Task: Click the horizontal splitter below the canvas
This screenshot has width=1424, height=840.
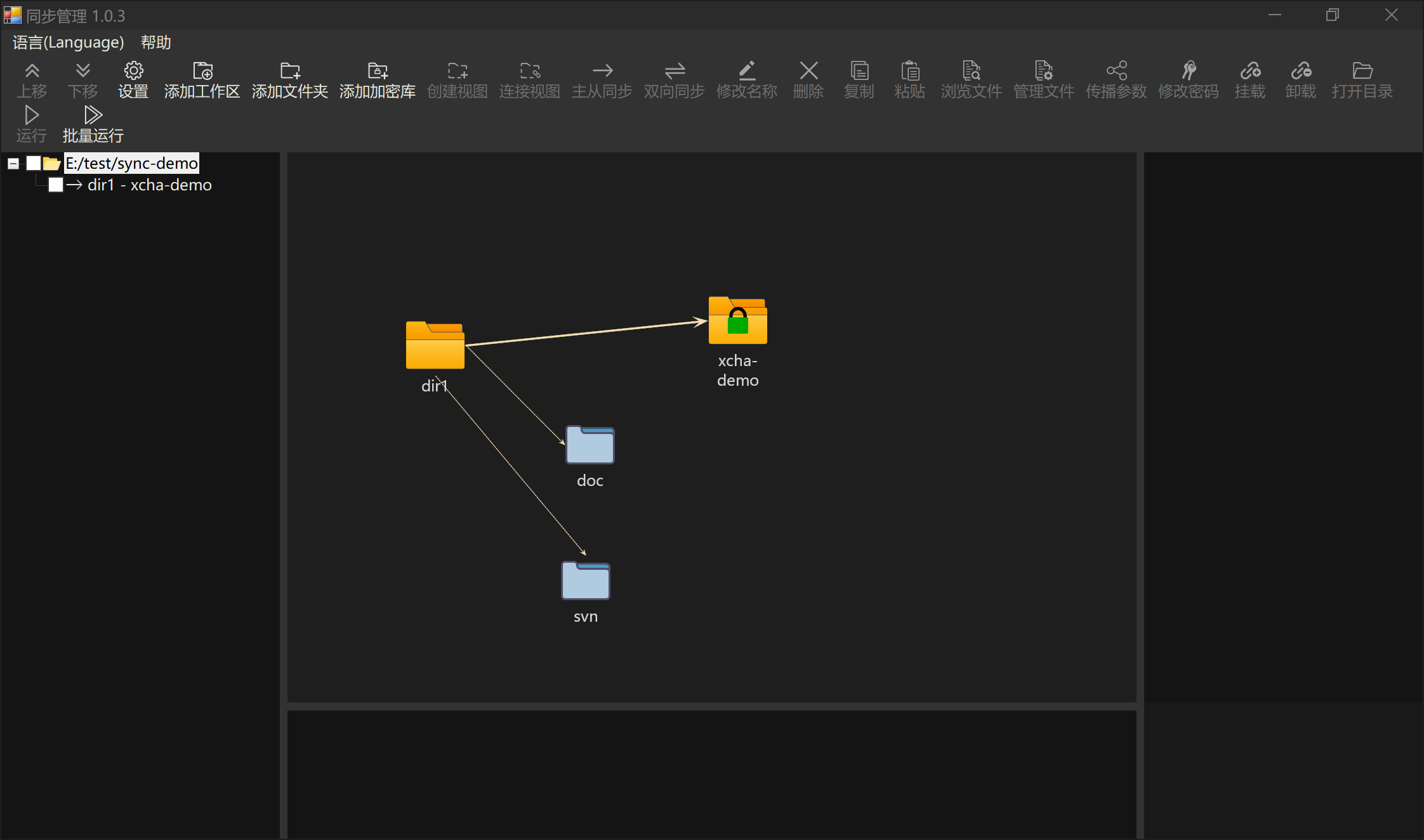Action: (x=711, y=706)
